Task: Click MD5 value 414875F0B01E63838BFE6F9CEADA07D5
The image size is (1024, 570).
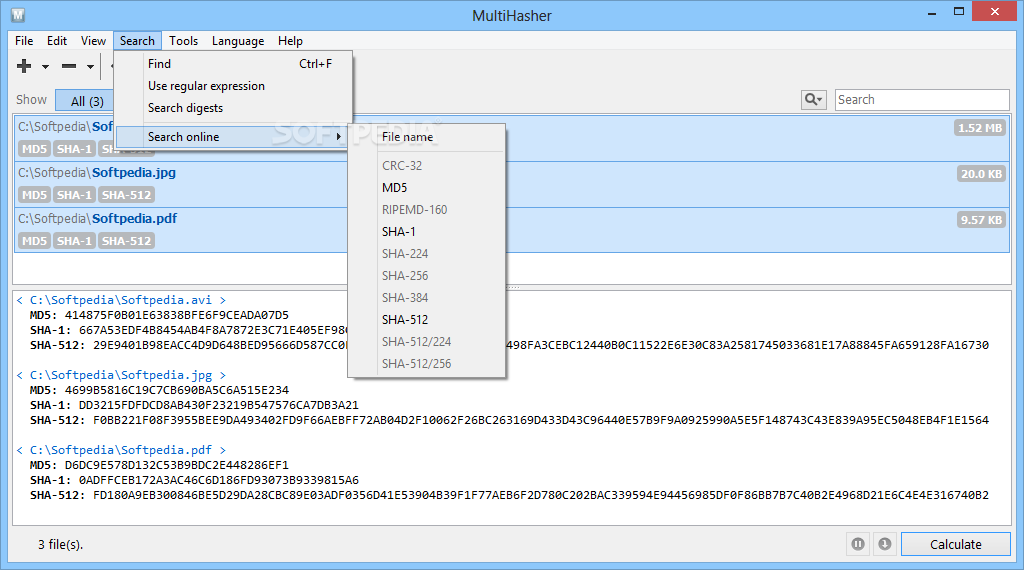Action: point(176,315)
